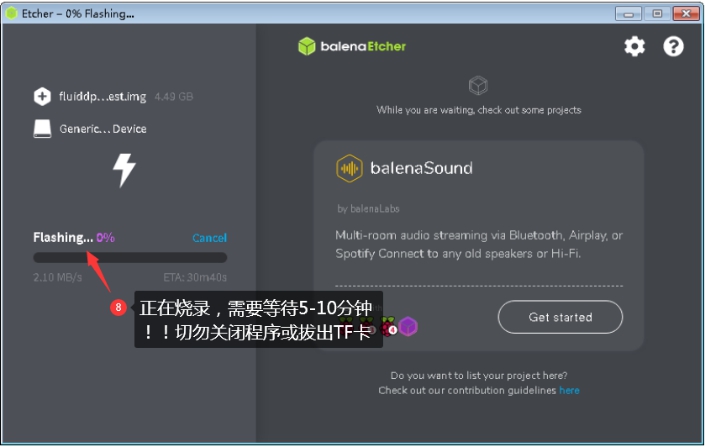Click the Flashing... status text
705x447 pixels.
click(63, 237)
